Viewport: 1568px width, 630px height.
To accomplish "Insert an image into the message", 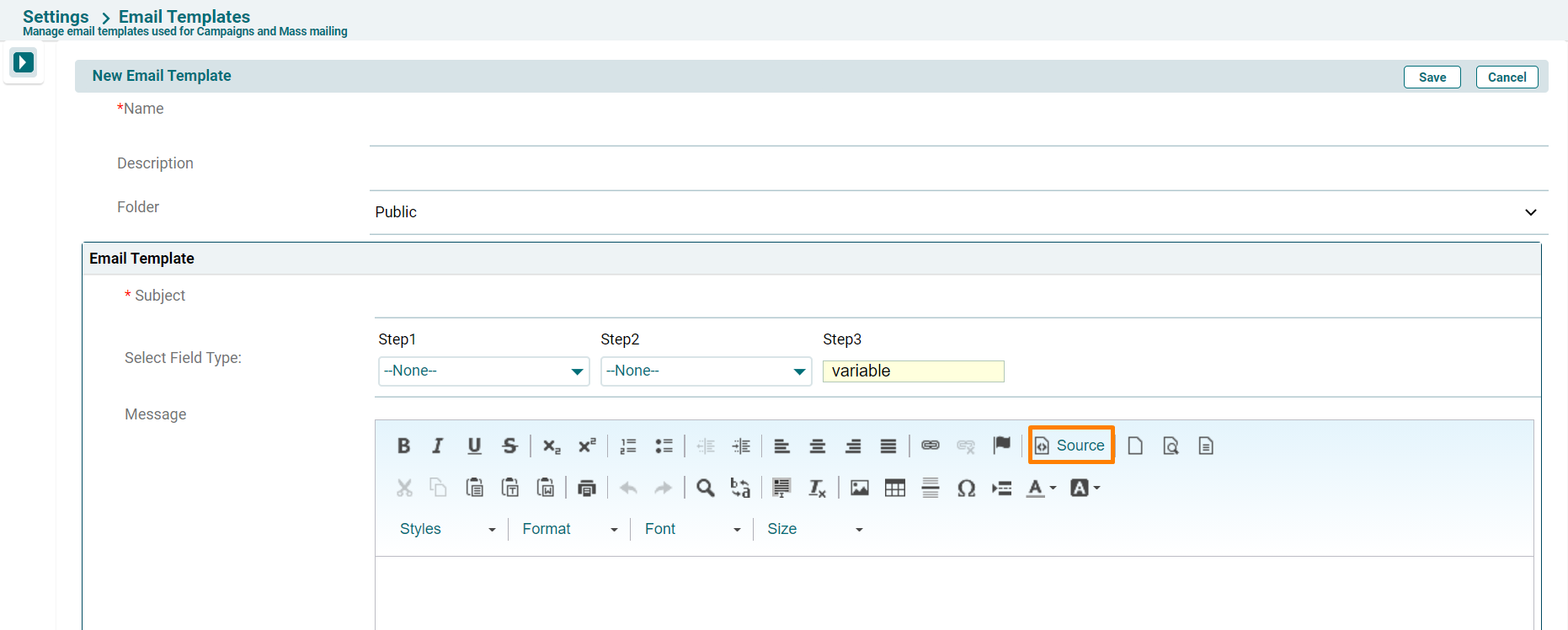I will (859, 488).
